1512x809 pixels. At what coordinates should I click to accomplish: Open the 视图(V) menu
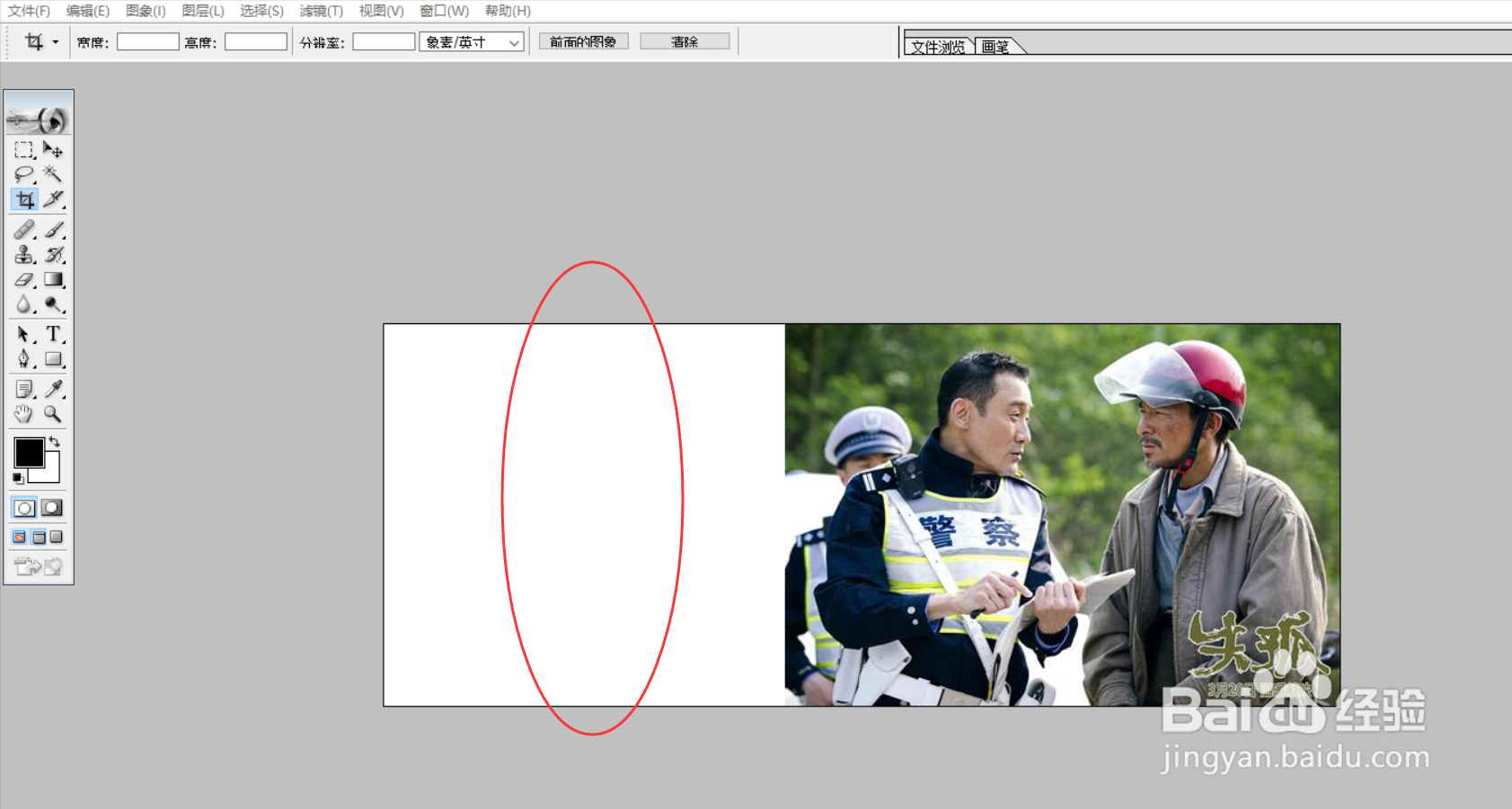point(381,11)
